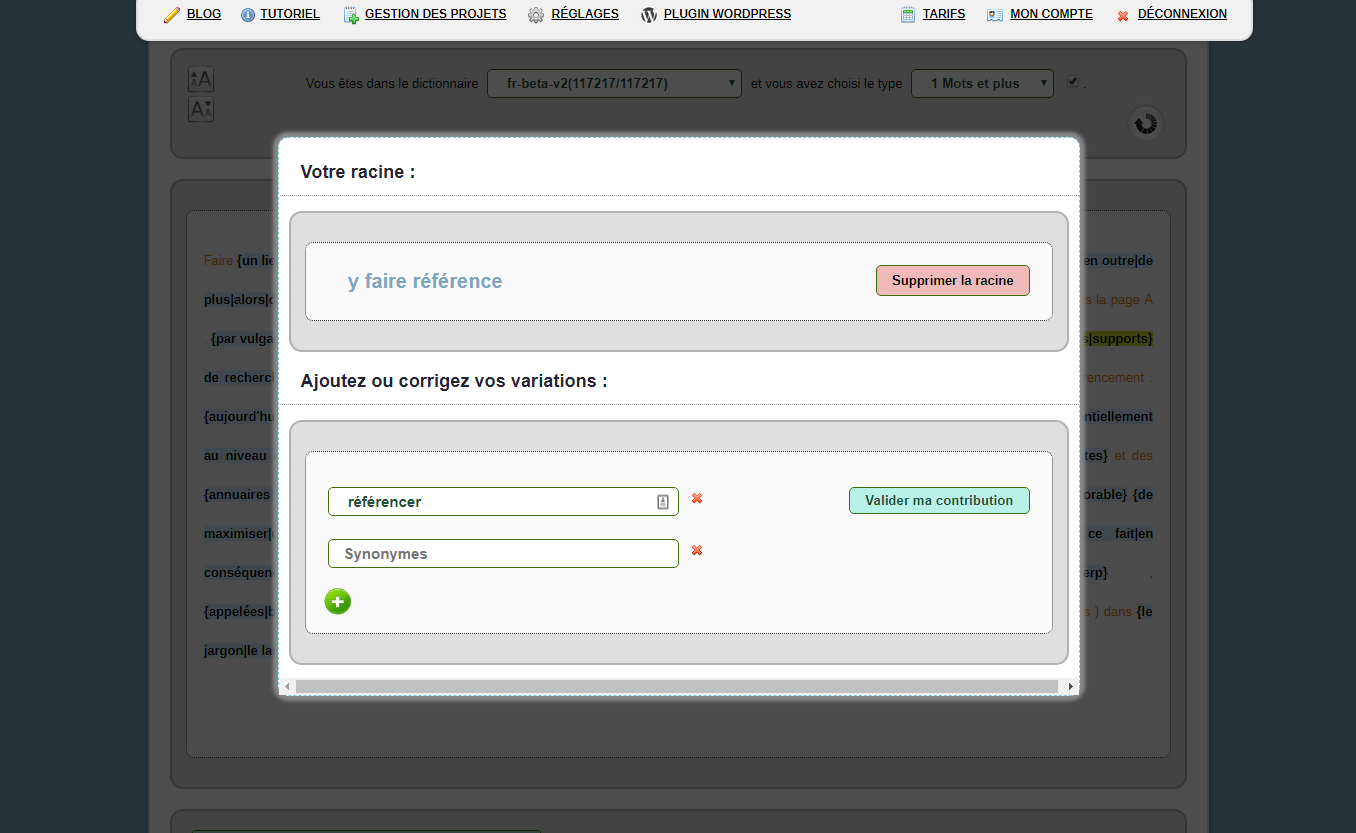Add a new variation with green plus icon
This screenshot has width=1356, height=833.
338,601
